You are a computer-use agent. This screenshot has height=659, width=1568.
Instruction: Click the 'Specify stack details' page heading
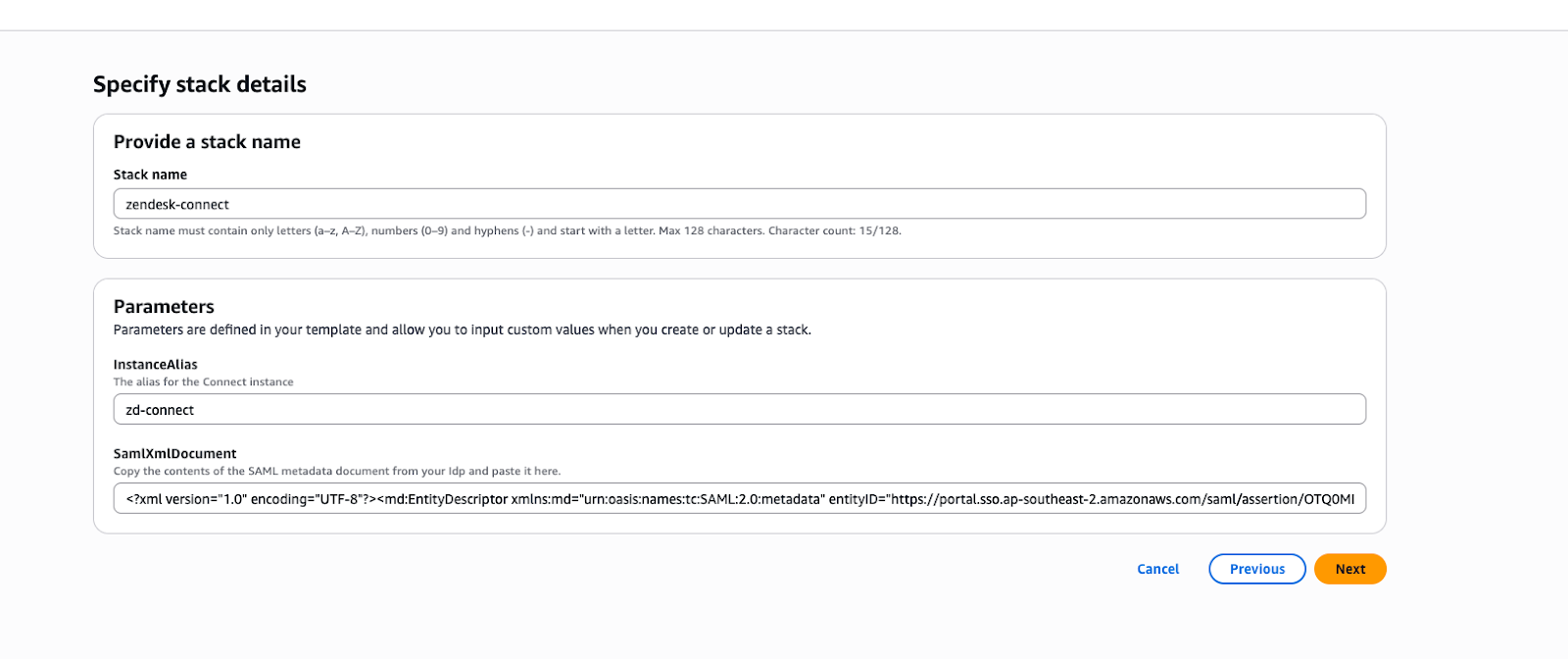pyautogui.click(x=200, y=84)
